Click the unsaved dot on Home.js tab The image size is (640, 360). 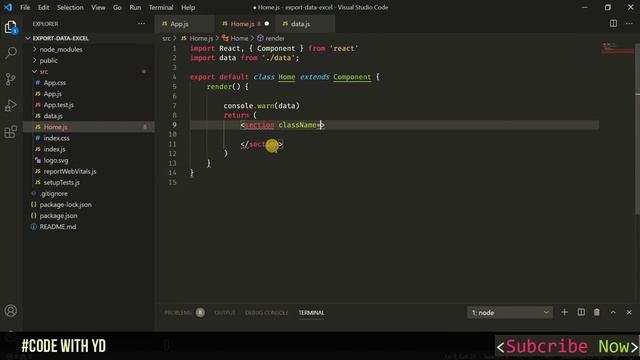[x=267, y=24]
